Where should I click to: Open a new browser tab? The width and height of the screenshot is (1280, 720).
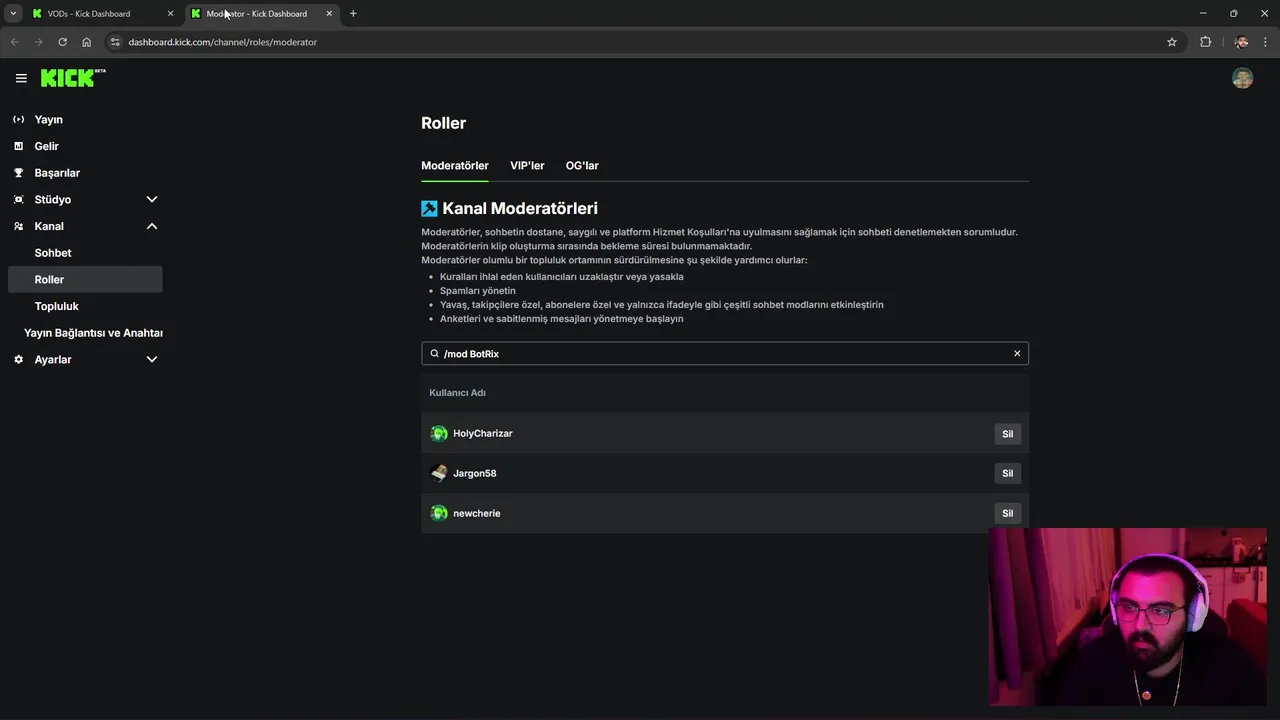point(353,14)
